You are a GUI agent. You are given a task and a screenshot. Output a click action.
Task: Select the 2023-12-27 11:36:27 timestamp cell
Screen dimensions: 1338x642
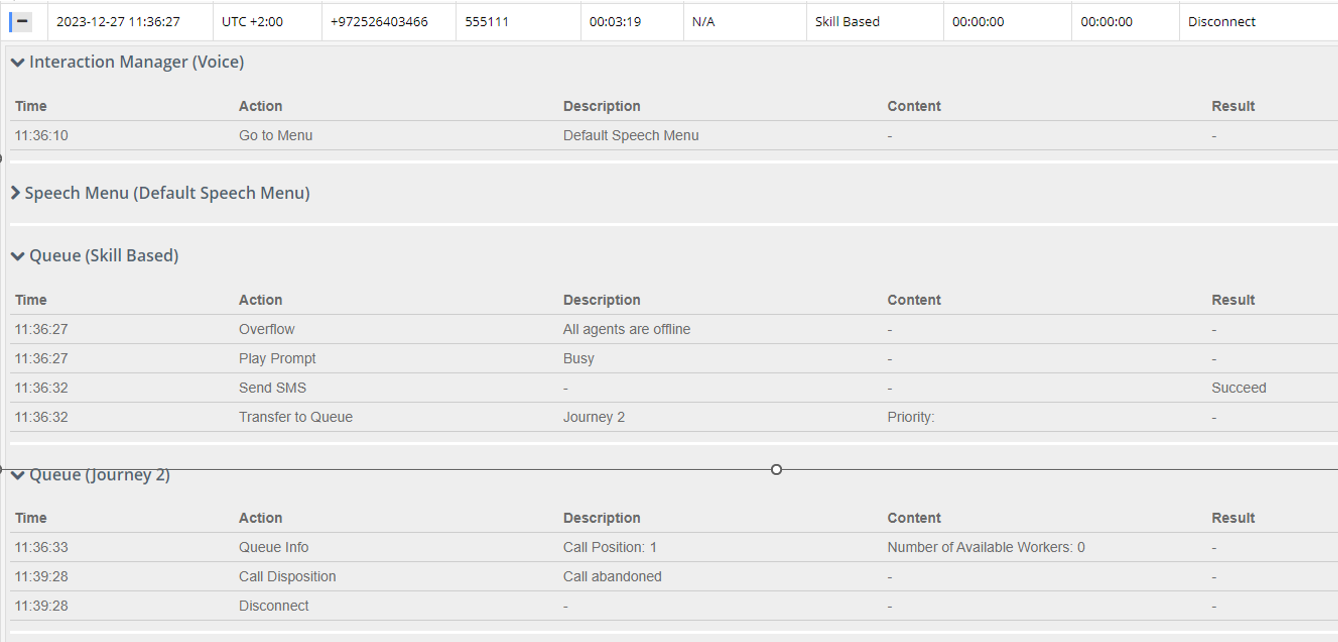(x=118, y=21)
